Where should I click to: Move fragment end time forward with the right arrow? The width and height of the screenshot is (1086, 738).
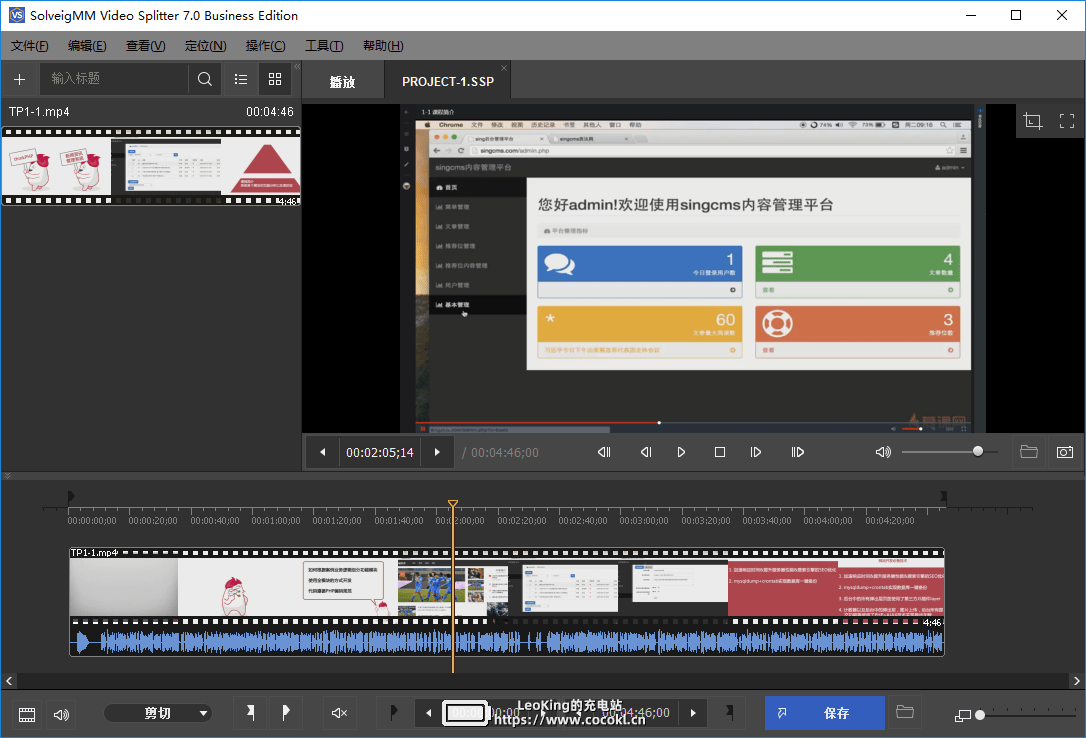693,713
